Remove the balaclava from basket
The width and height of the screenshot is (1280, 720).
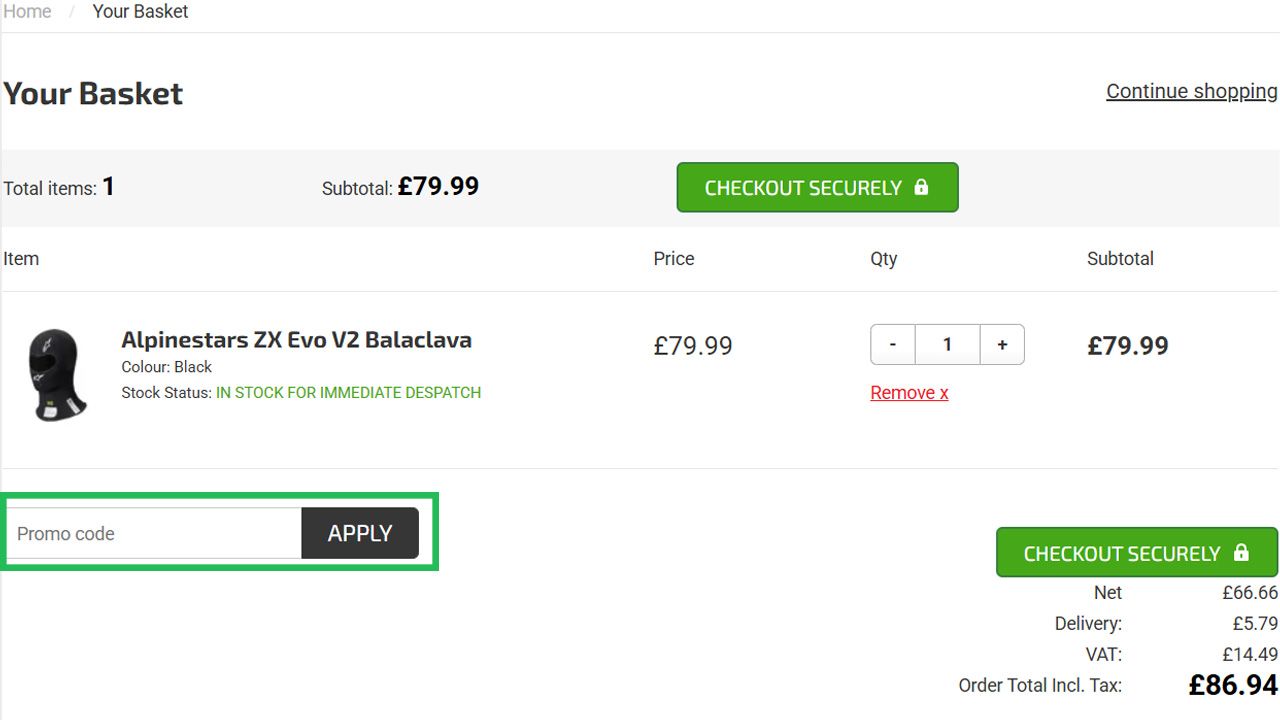909,393
